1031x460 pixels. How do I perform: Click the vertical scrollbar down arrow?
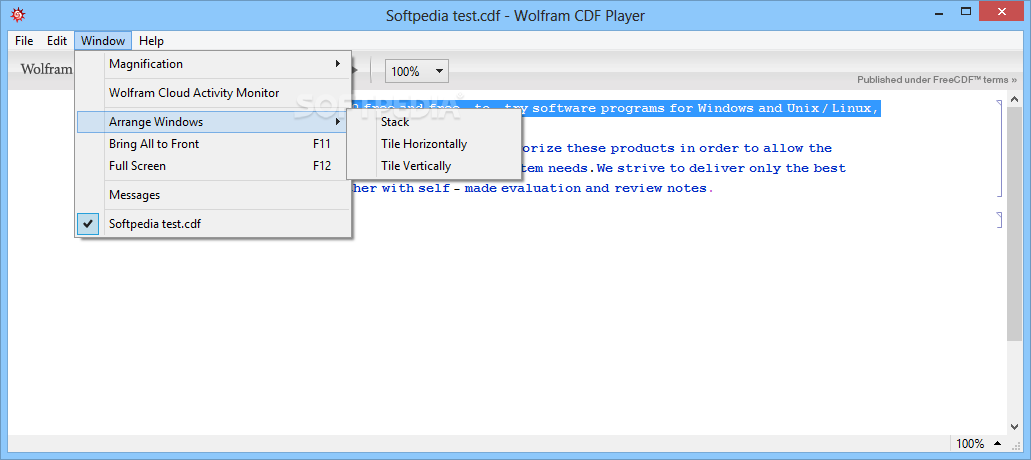[1015, 426]
